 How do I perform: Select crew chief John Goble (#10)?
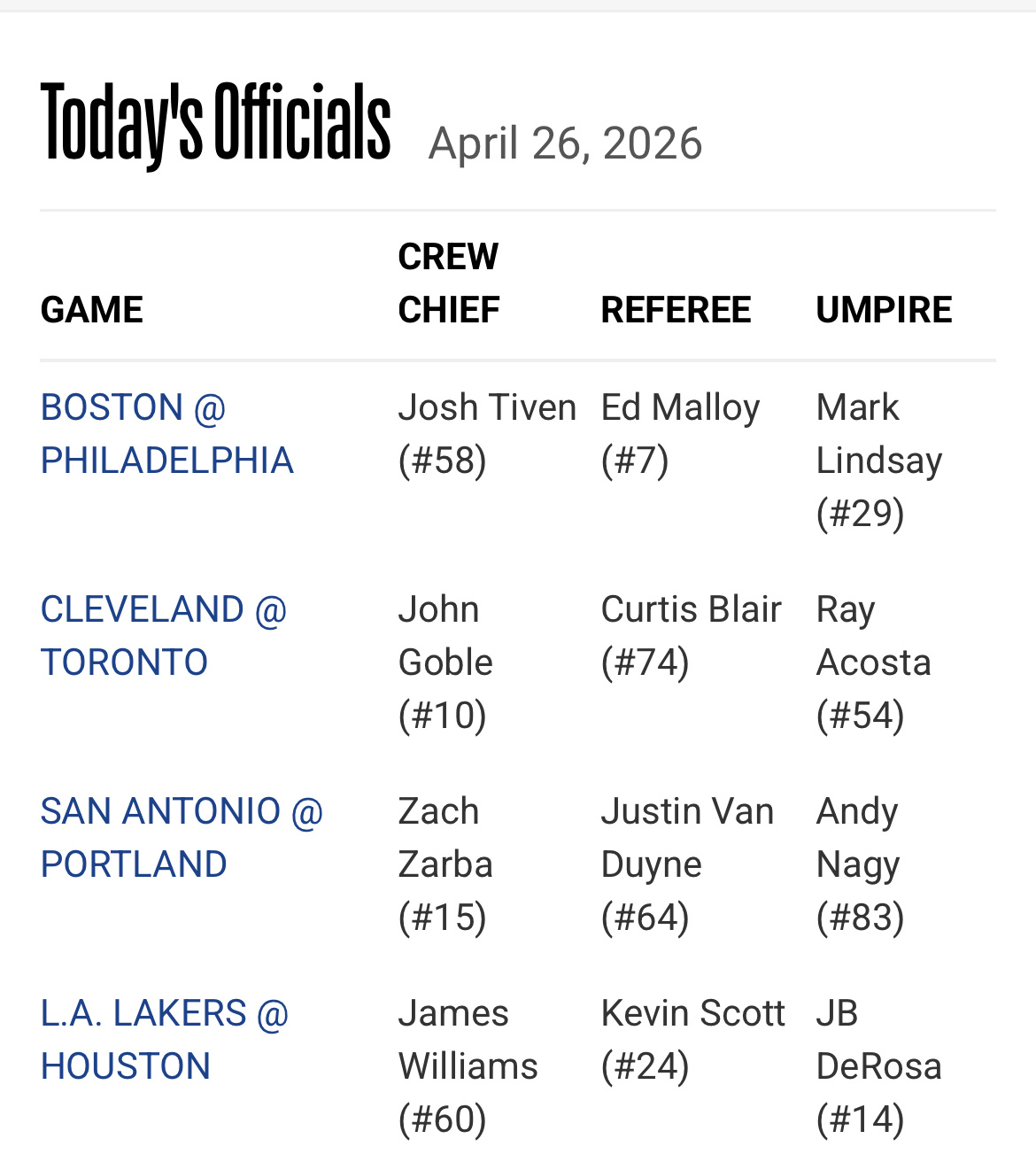click(x=445, y=662)
